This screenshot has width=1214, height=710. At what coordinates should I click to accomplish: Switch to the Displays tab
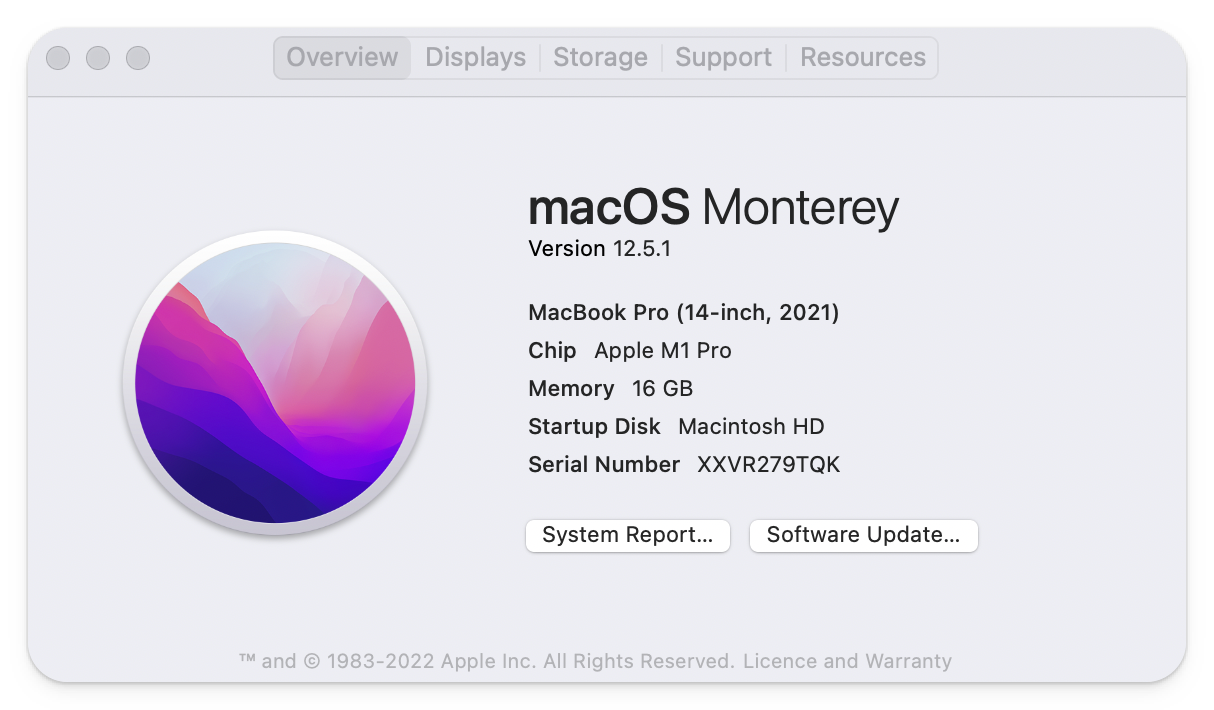475,57
